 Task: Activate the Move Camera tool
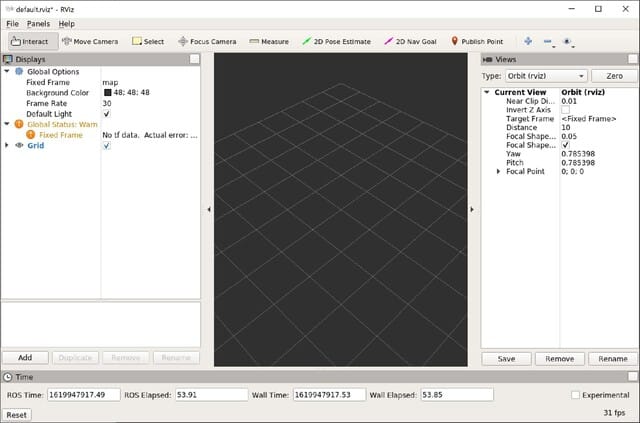pos(90,41)
